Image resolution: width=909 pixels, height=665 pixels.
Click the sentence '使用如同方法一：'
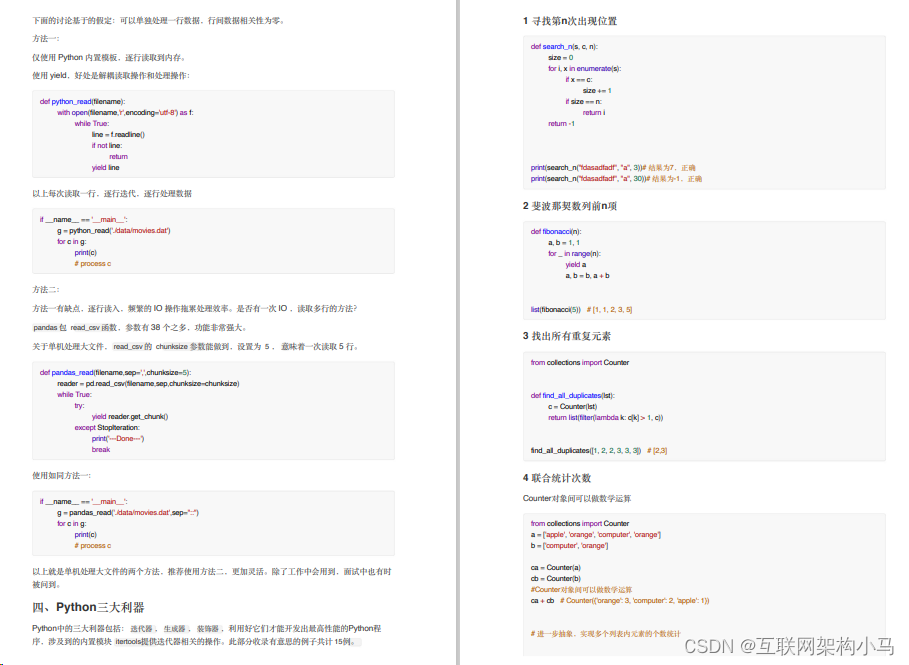[61, 476]
